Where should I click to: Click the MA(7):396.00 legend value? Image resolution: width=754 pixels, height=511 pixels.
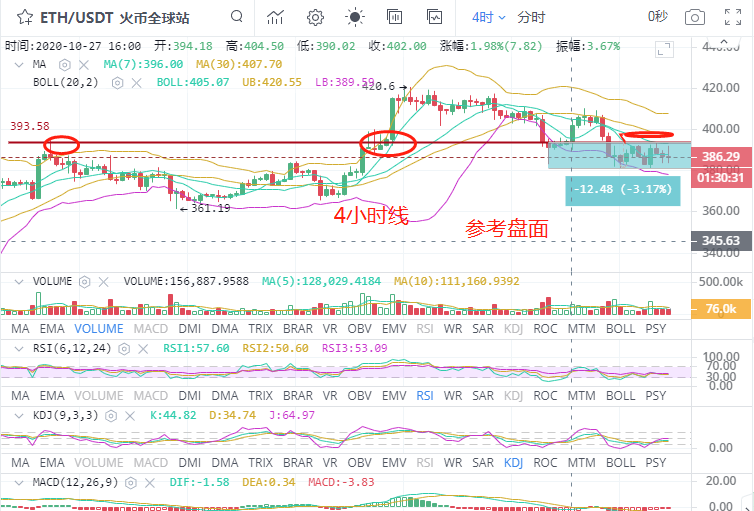click(143, 64)
